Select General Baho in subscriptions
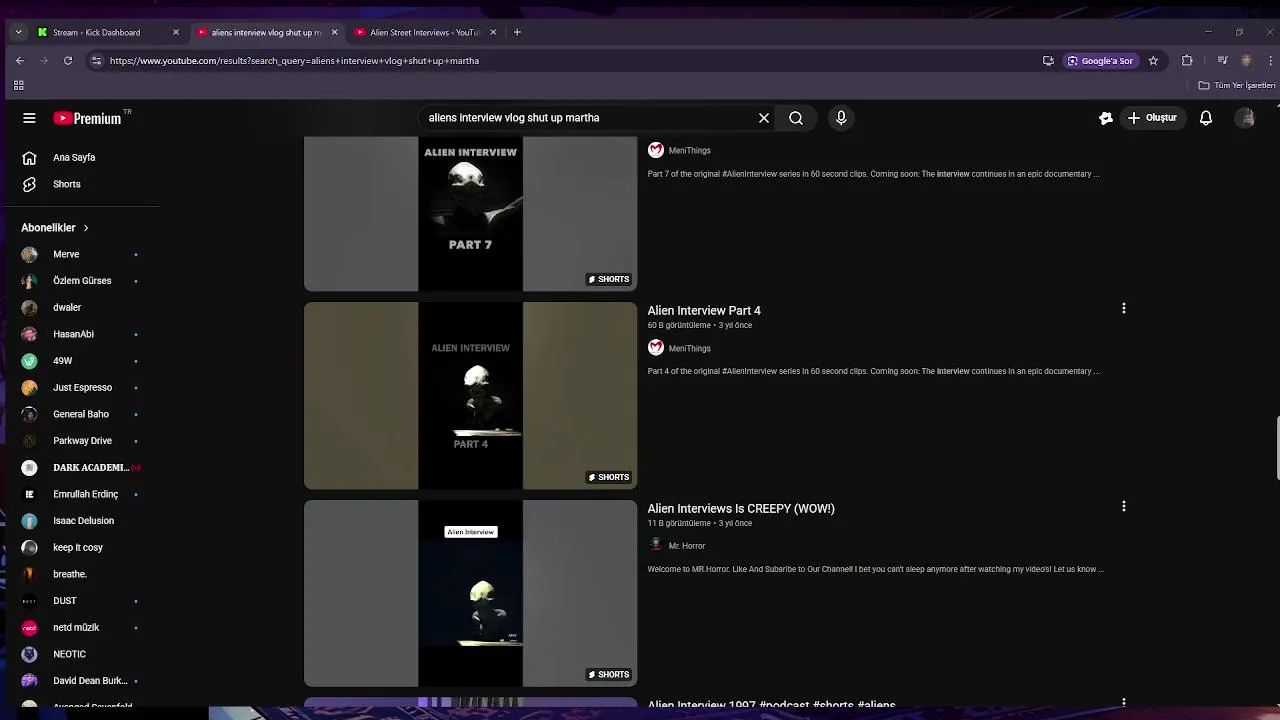The width and height of the screenshot is (1280, 720). 82,414
